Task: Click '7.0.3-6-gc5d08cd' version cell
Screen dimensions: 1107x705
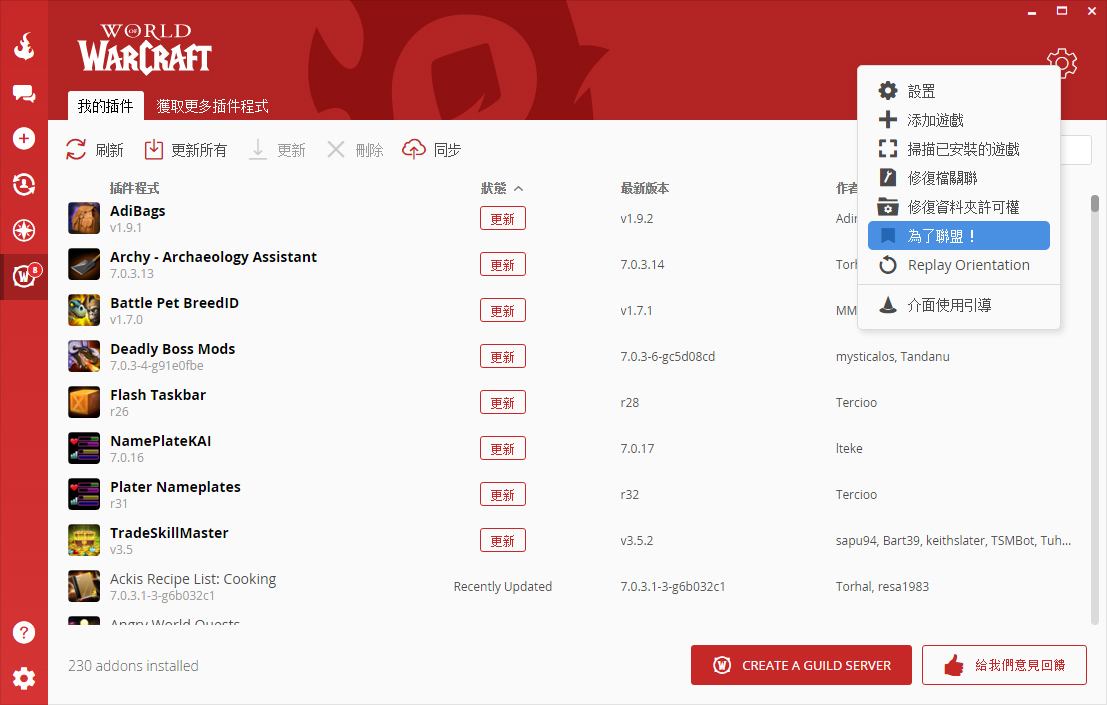Action: [668, 356]
